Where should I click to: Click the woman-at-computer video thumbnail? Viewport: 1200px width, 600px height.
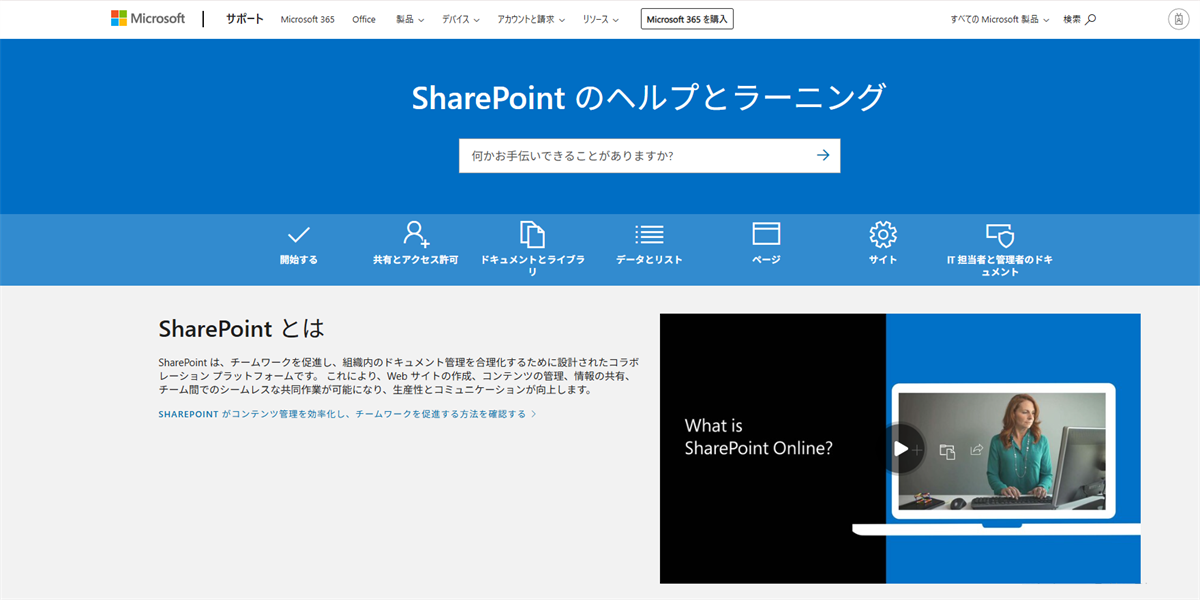1002,451
